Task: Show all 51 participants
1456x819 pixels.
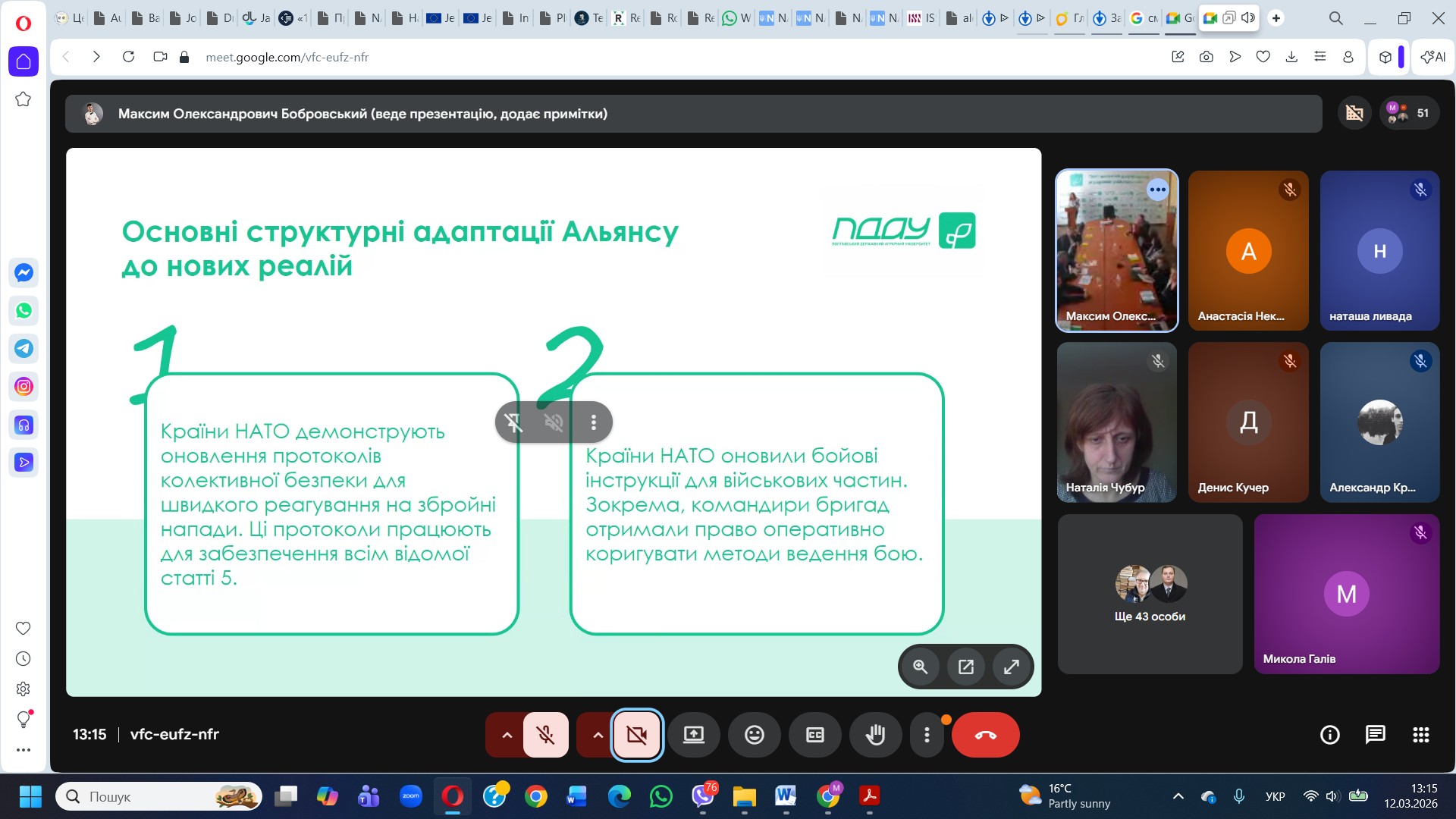Action: (x=1409, y=113)
